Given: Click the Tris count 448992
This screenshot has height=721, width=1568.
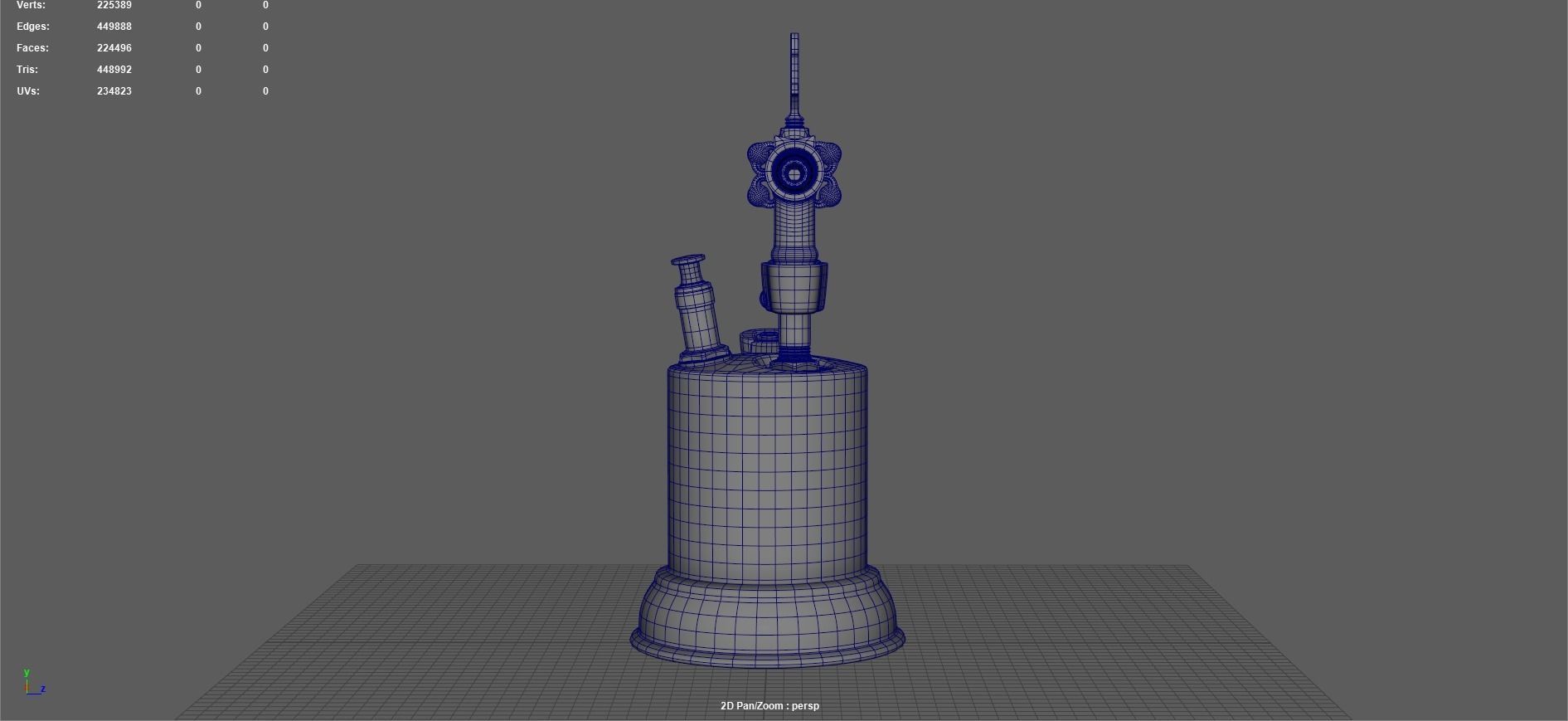Looking at the screenshot, I should point(114,70).
